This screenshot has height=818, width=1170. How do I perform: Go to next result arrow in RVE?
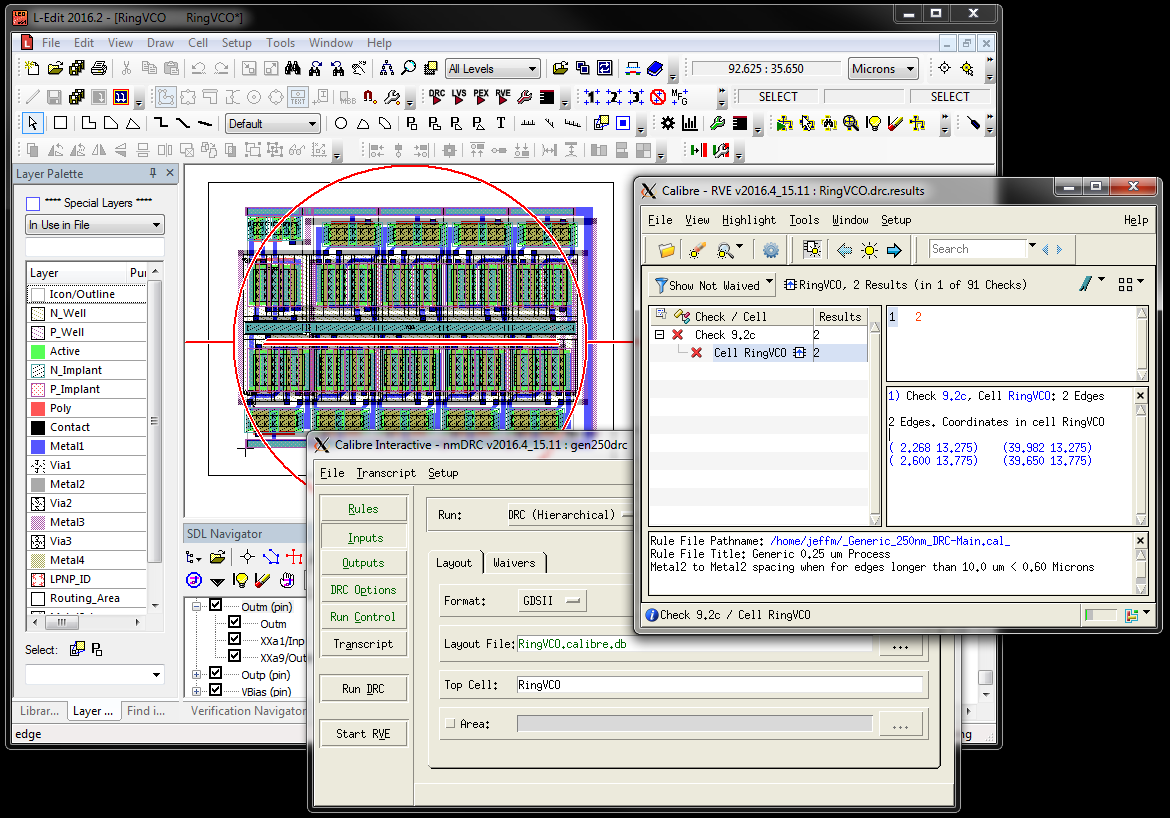click(894, 250)
